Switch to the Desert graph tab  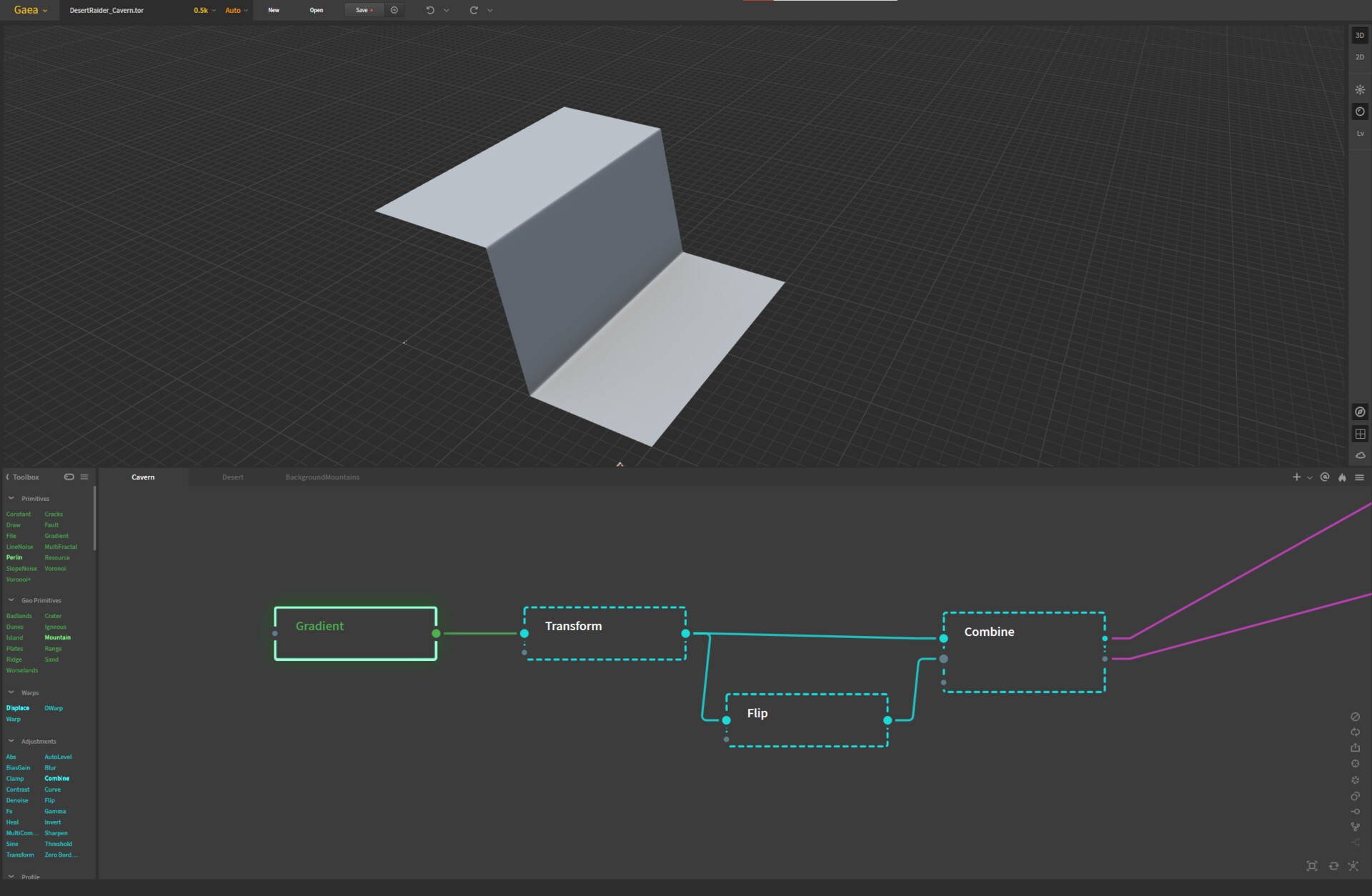pyautogui.click(x=233, y=477)
